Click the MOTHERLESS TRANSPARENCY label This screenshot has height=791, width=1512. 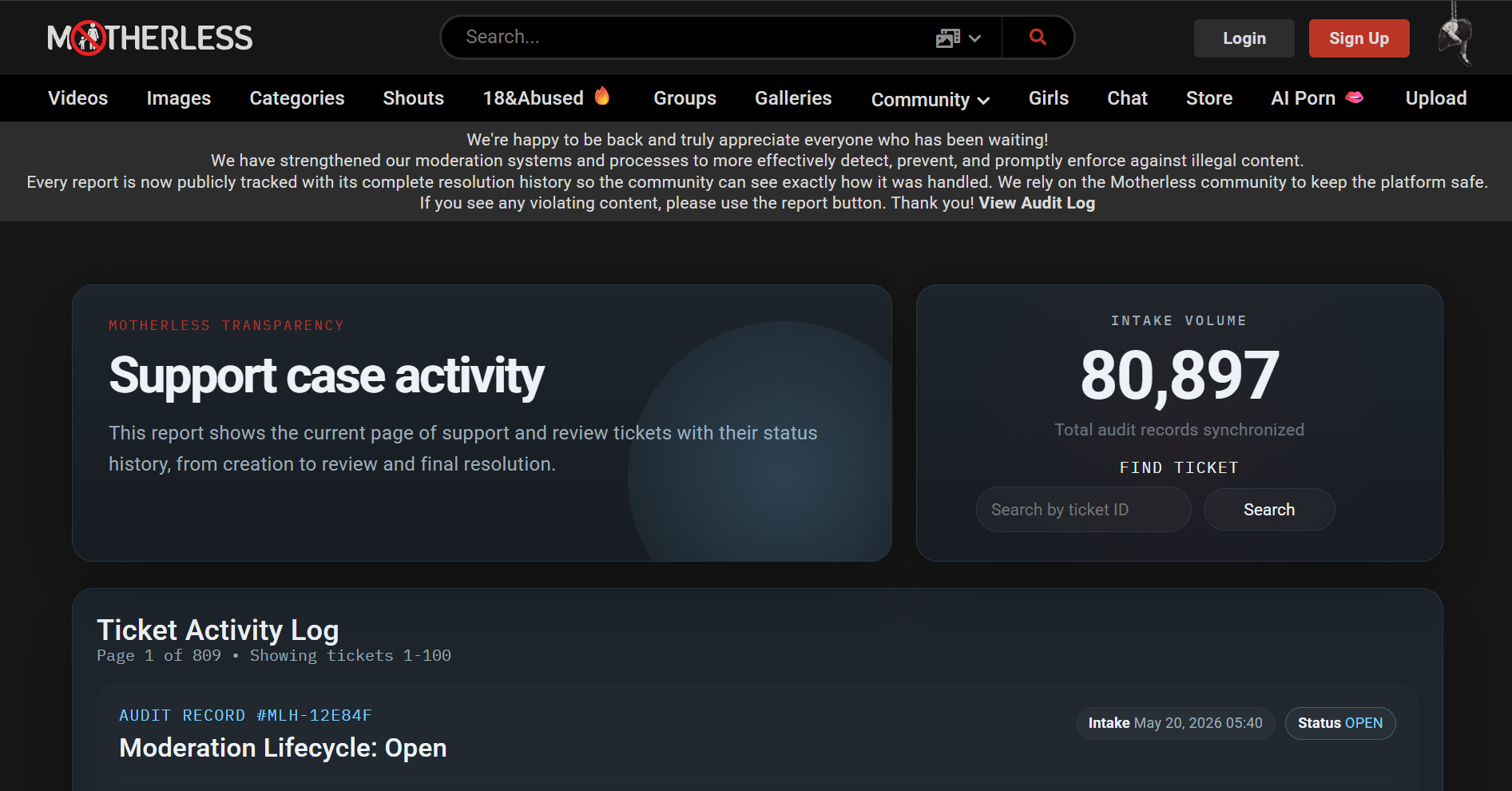[226, 326]
